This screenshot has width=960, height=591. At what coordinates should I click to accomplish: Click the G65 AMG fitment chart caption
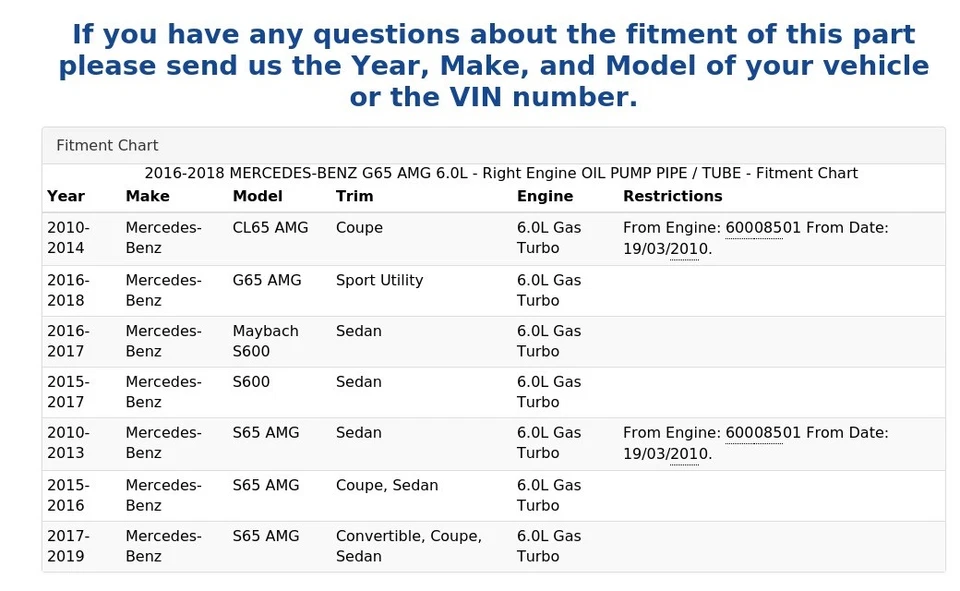pyautogui.click(x=501, y=173)
